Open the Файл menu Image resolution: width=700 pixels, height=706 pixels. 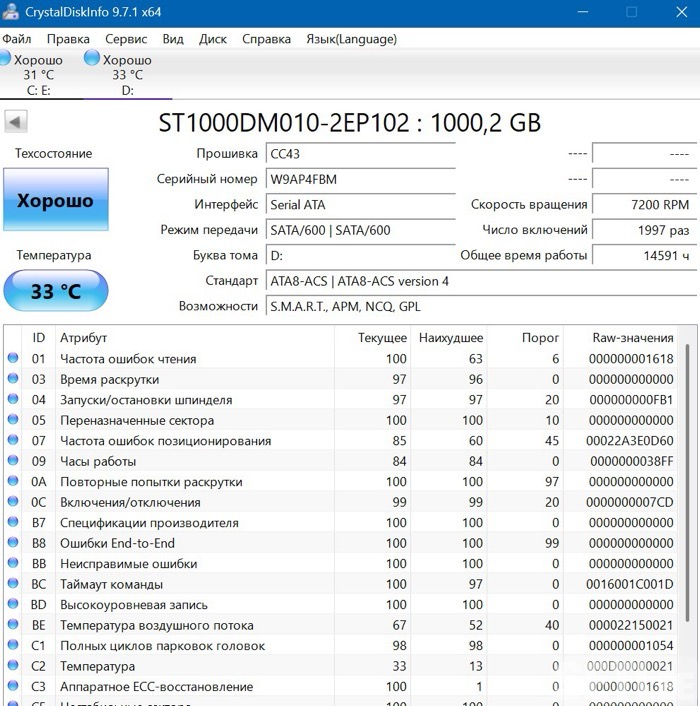[17, 39]
